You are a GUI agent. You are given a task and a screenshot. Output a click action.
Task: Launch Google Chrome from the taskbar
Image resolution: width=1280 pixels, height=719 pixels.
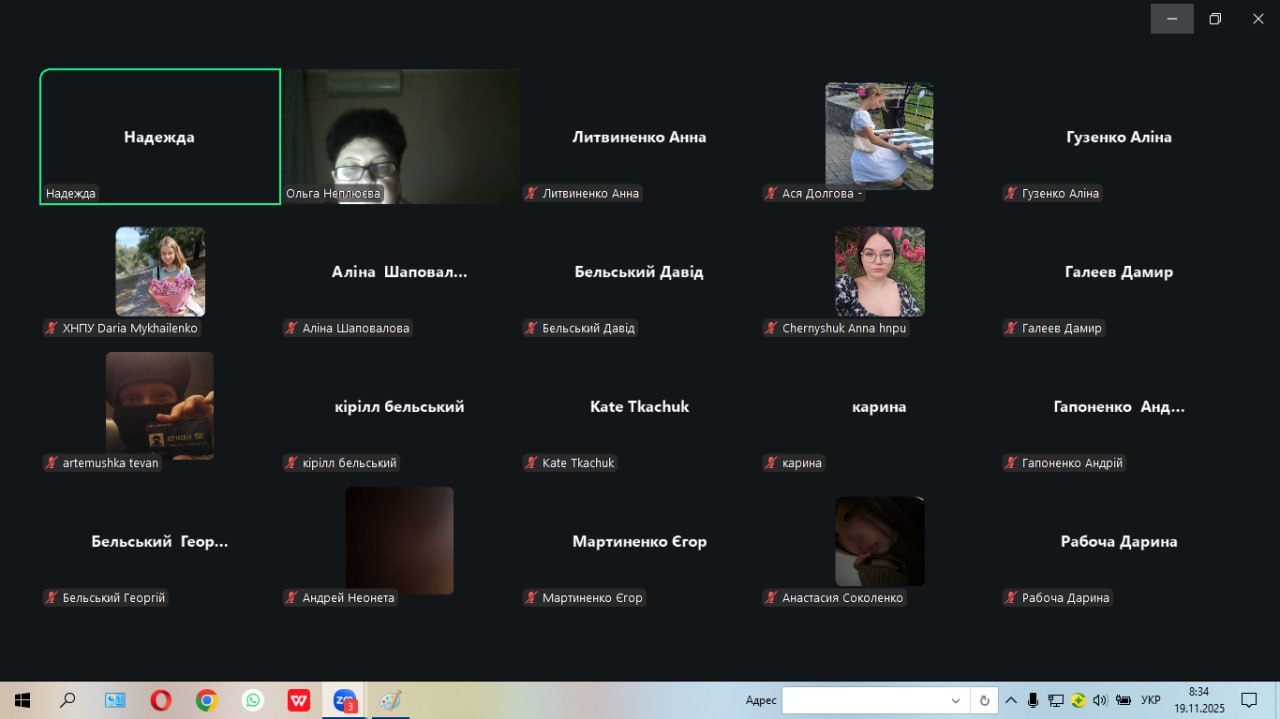click(x=206, y=700)
